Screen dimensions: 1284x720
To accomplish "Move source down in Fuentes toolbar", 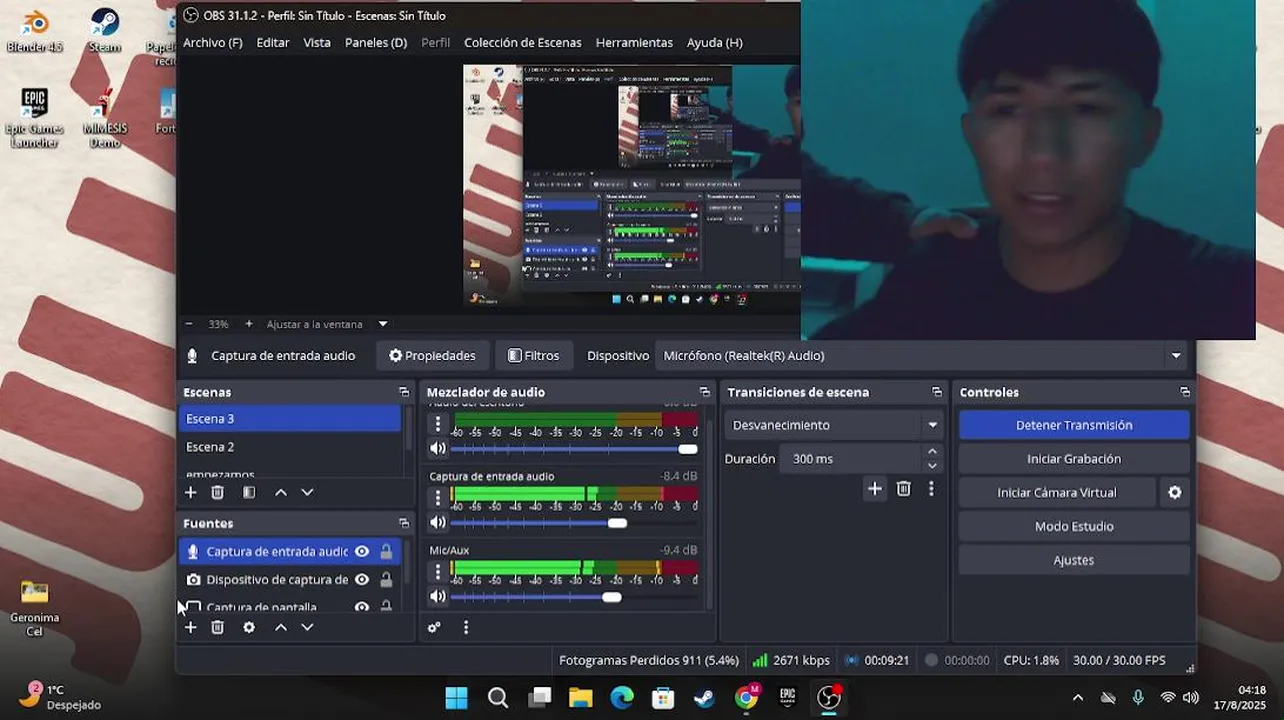I will click(x=307, y=627).
